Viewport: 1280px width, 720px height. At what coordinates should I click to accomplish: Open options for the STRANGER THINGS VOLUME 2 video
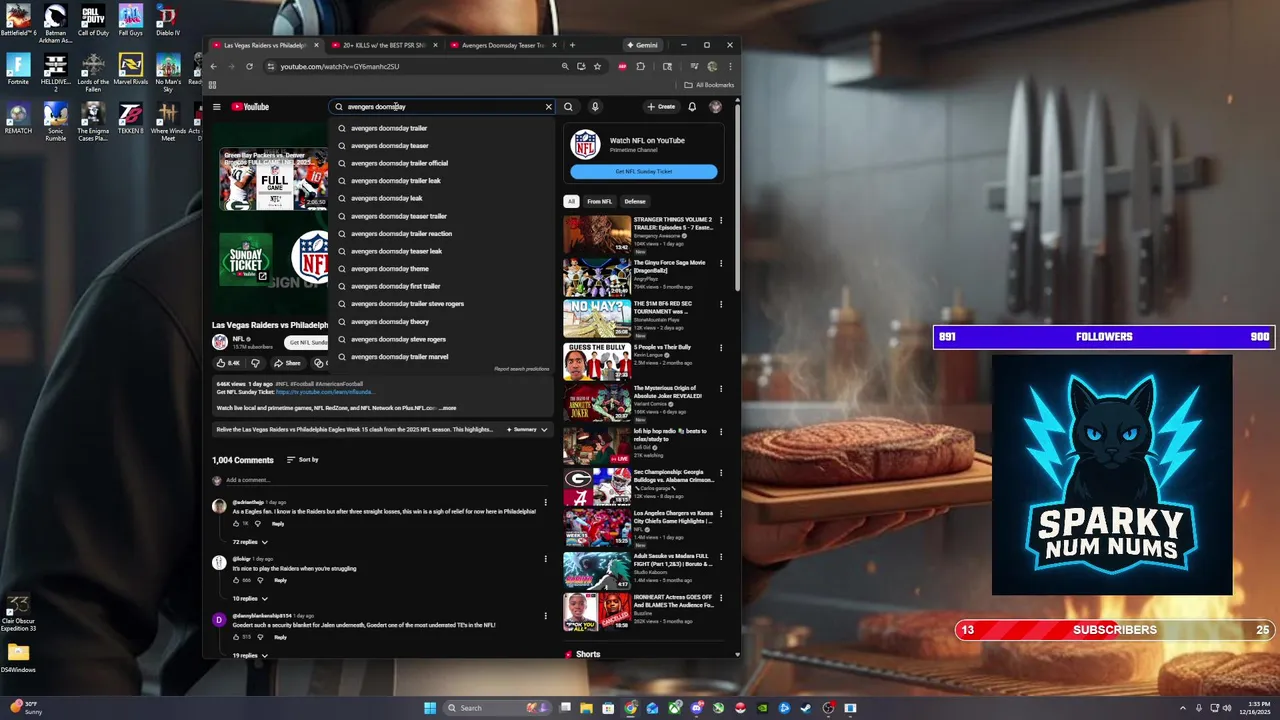pos(721,220)
